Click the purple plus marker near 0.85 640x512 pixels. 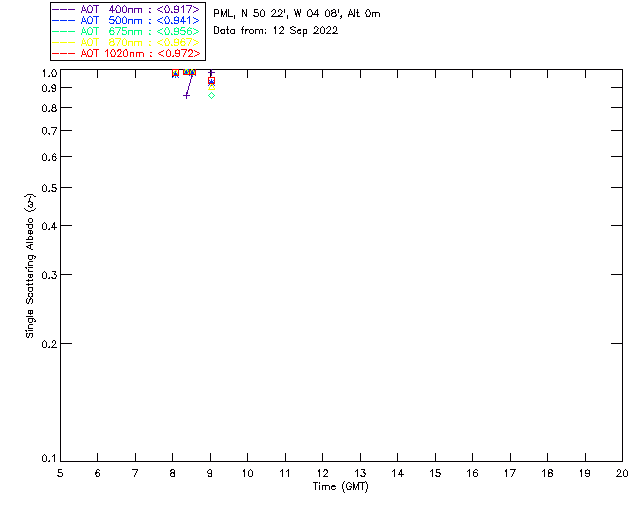(186, 95)
